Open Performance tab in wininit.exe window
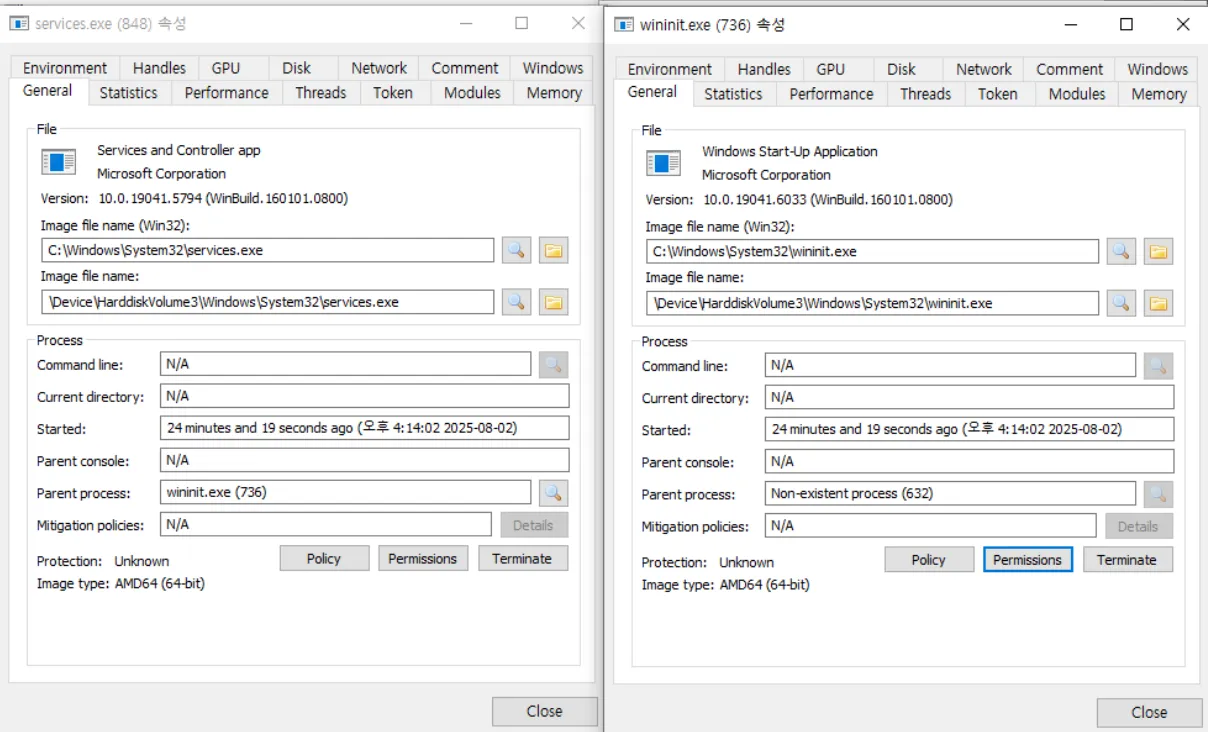 [x=832, y=93]
